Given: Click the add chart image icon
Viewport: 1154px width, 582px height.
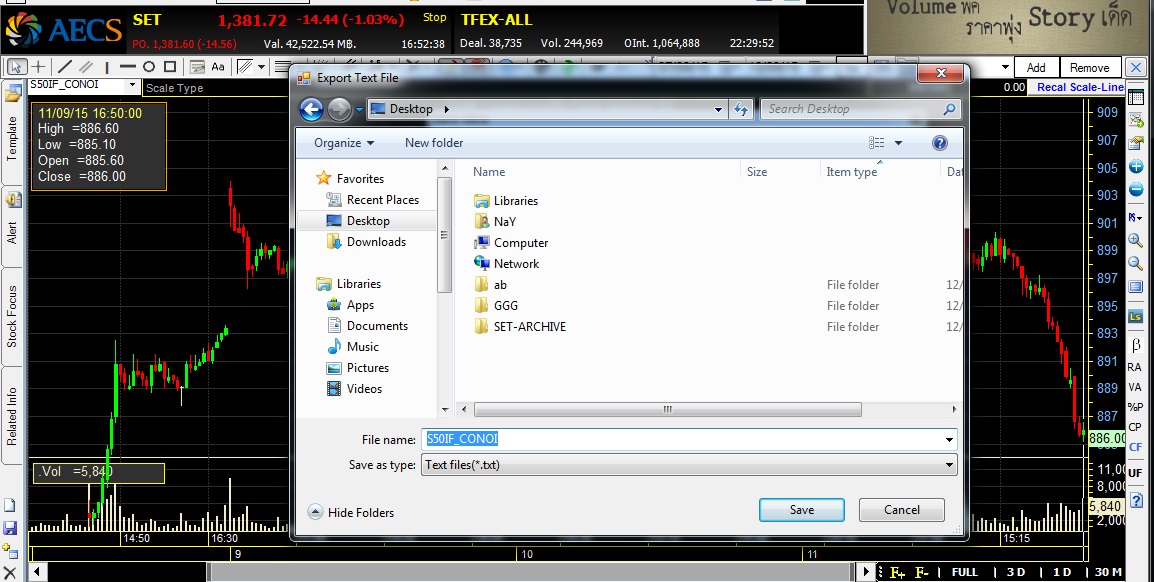Looking at the screenshot, I should (x=1136, y=118).
